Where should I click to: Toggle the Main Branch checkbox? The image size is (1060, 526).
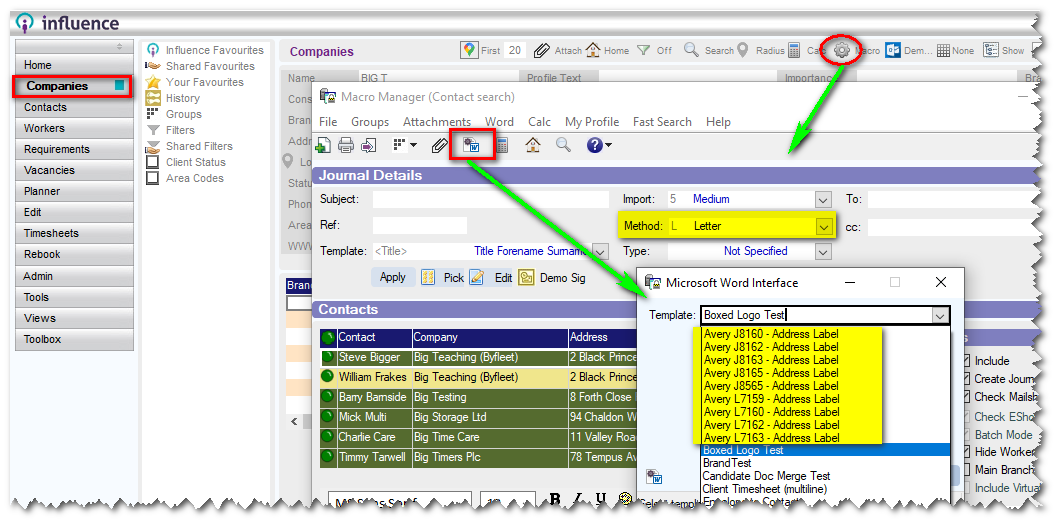[965, 470]
